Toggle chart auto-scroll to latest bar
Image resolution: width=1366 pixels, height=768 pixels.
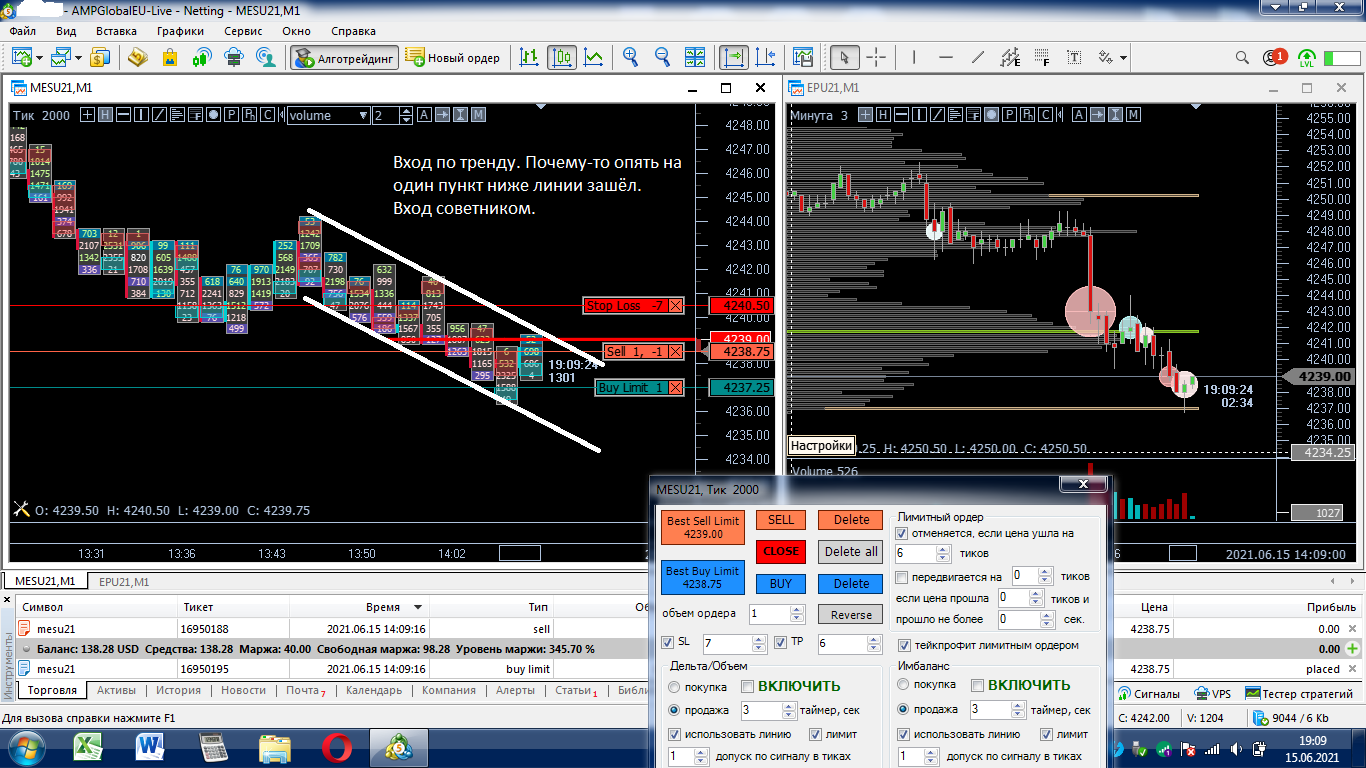(x=733, y=57)
